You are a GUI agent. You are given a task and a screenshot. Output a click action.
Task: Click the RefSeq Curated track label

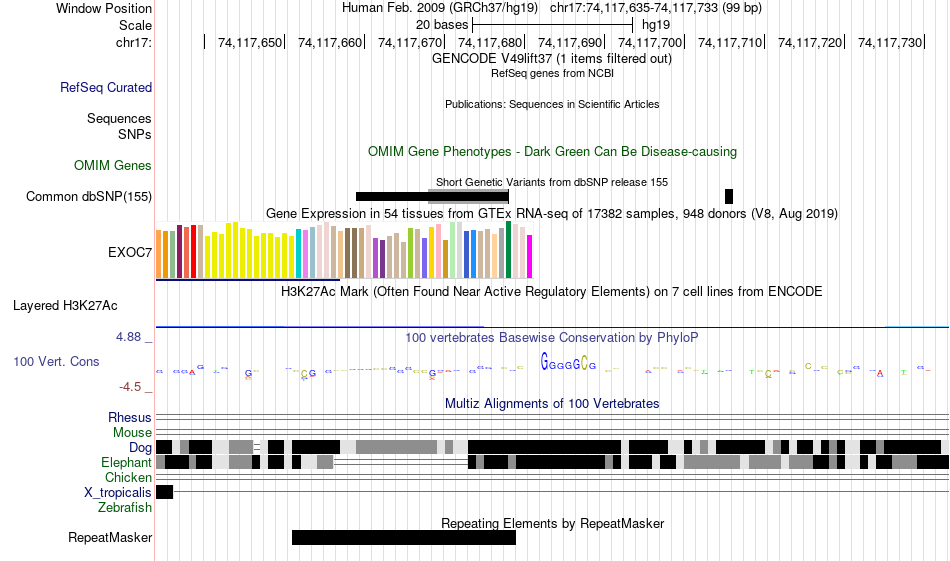[106, 87]
